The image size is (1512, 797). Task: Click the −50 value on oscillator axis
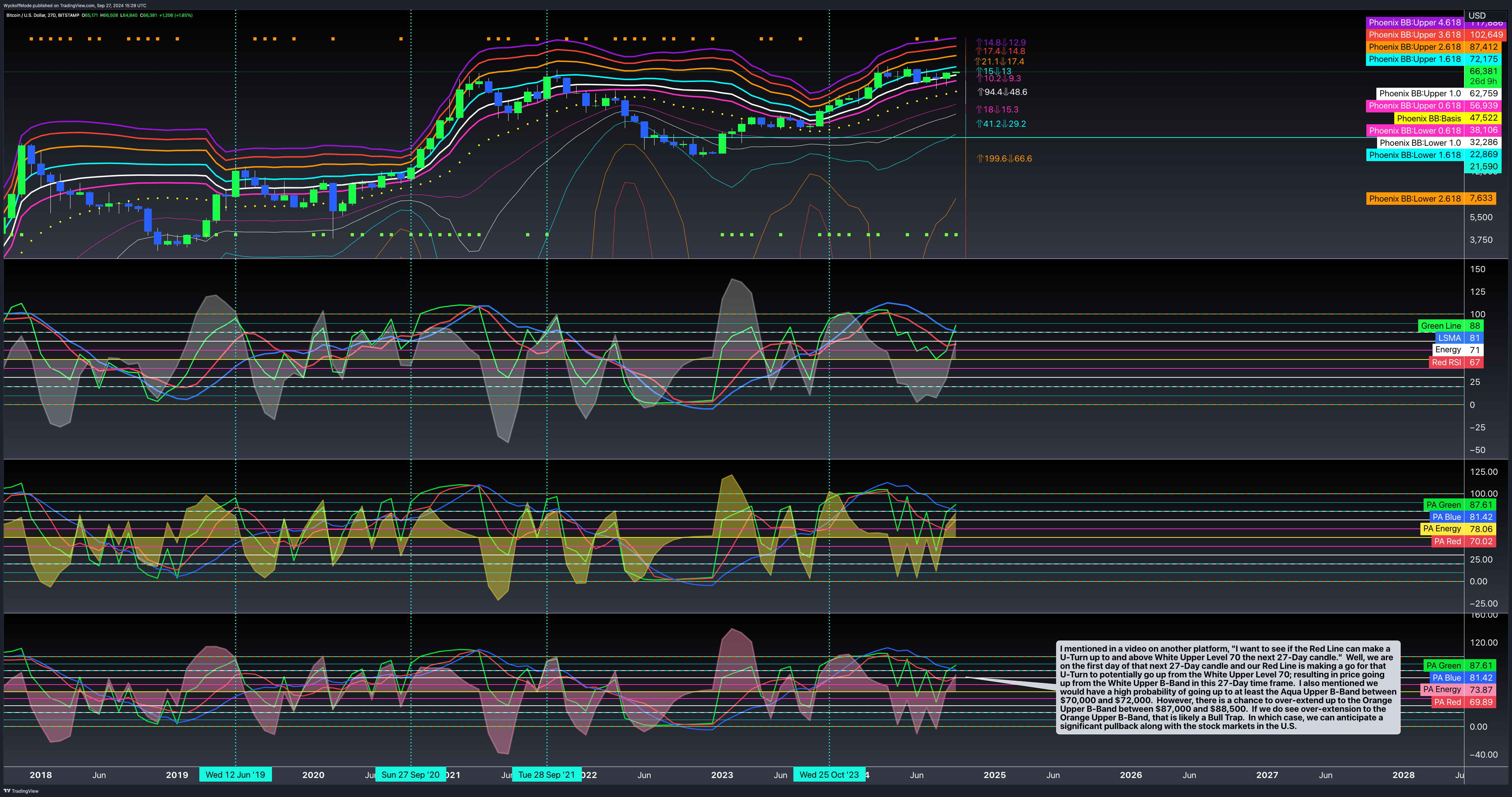(1477, 450)
